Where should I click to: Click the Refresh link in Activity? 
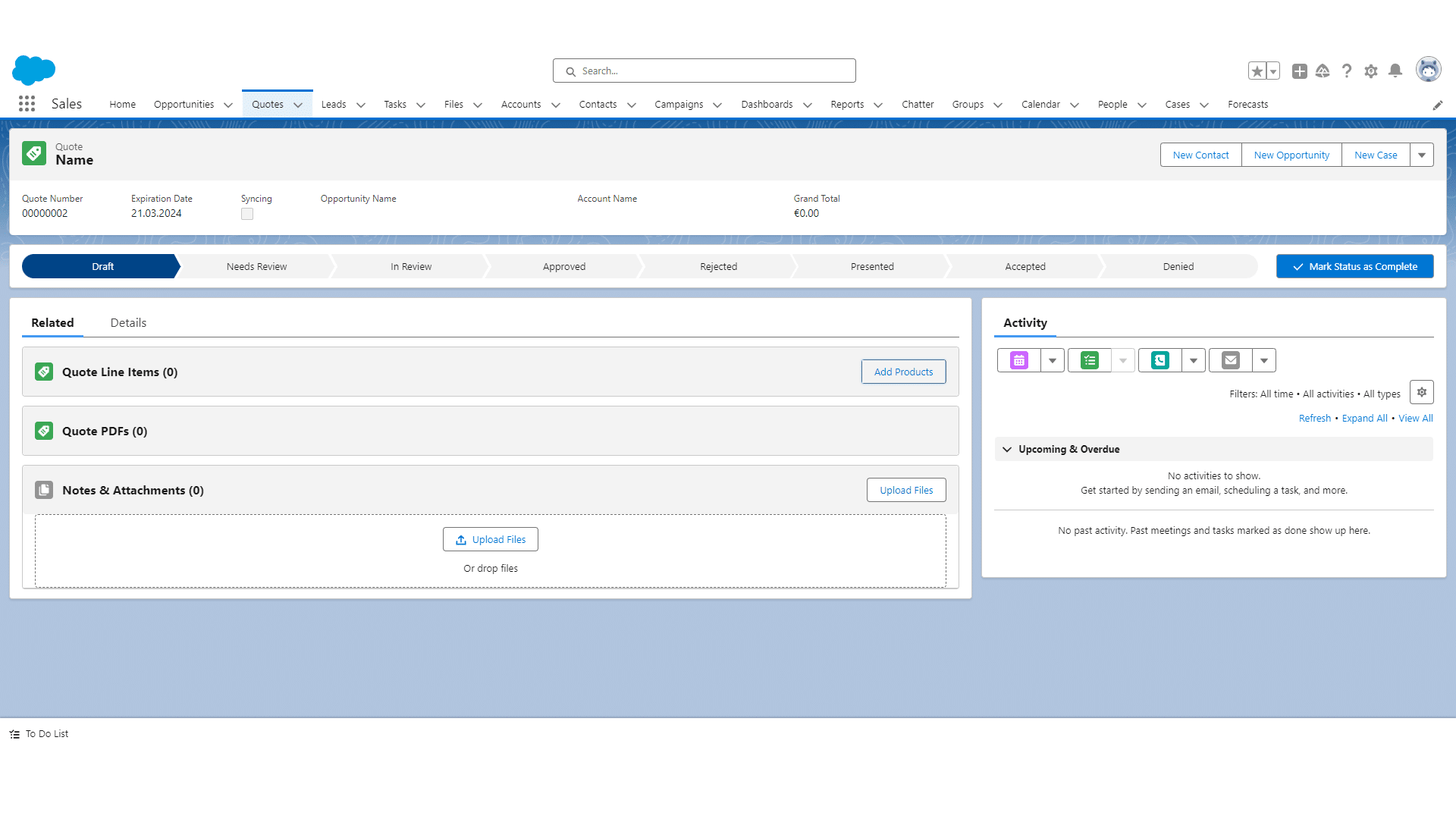click(x=1314, y=418)
